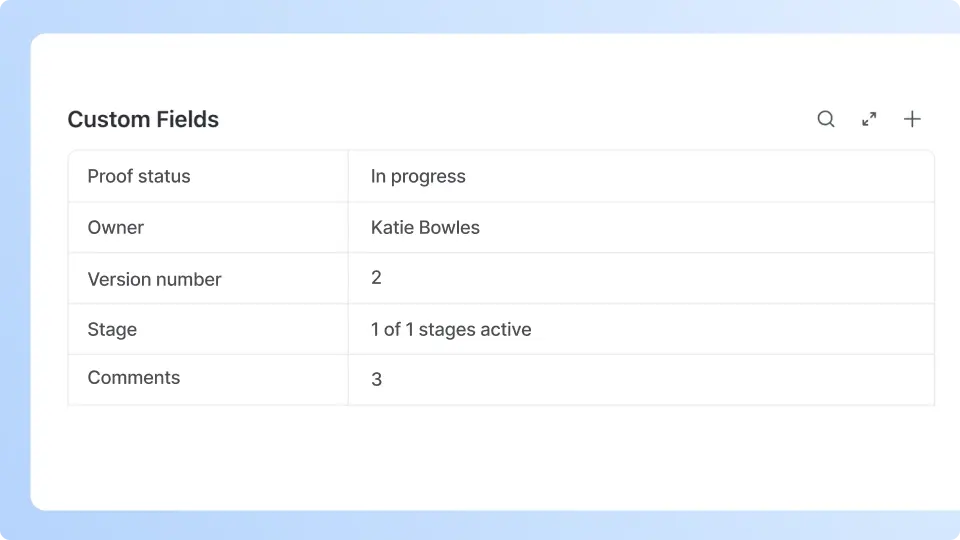Edit the Version number value 2
Screen dimensions: 960x540
coord(376,277)
